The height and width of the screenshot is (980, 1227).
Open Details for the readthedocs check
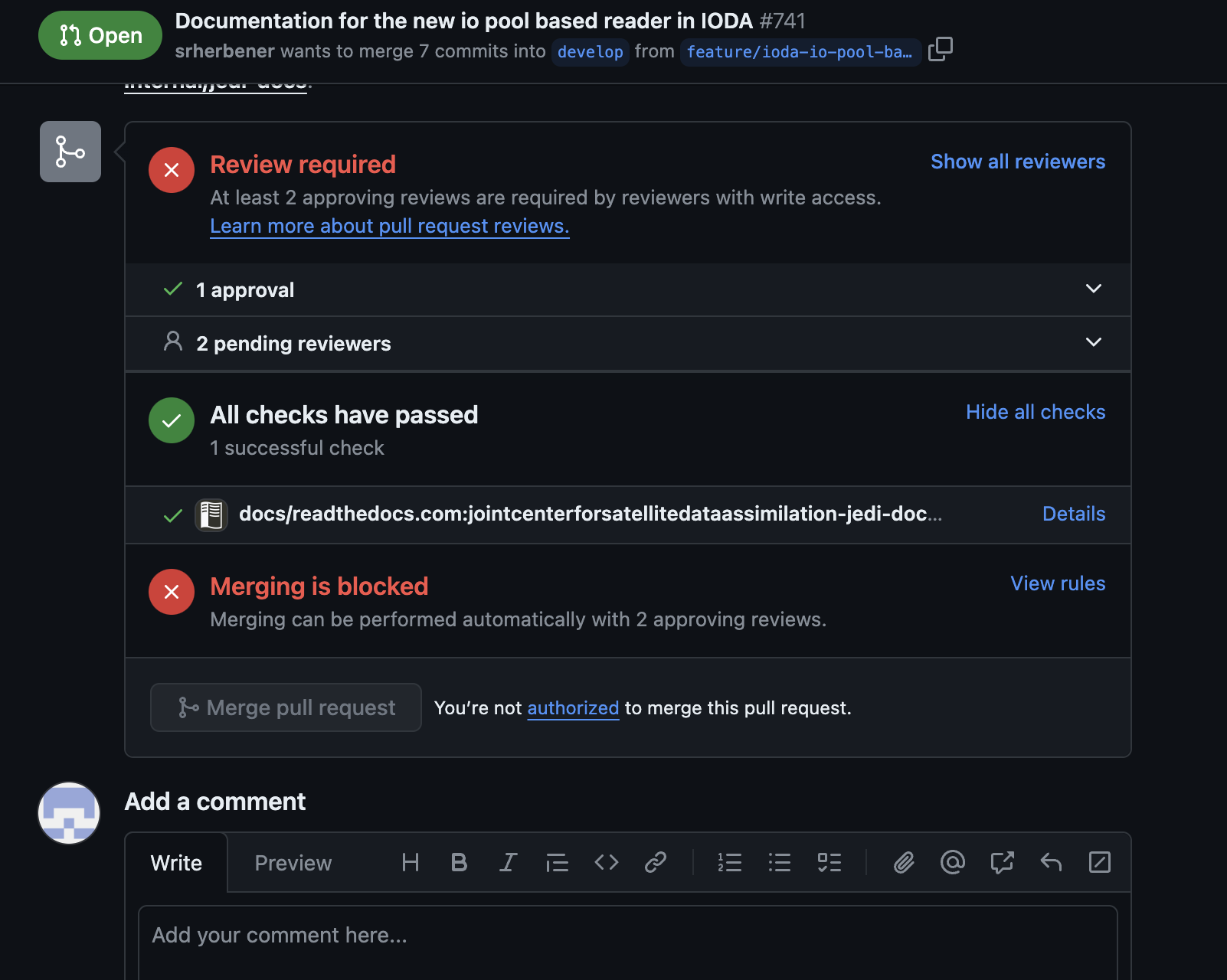[1073, 514]
